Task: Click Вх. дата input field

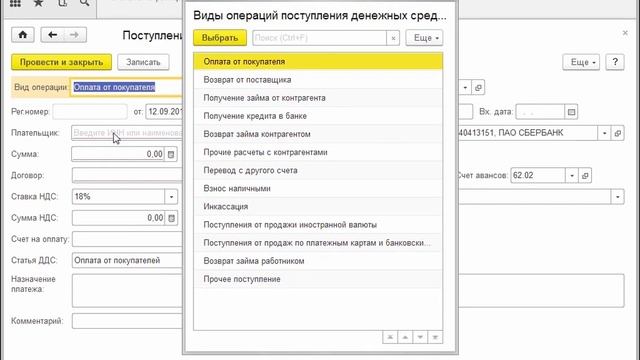Action: [540, 112]
